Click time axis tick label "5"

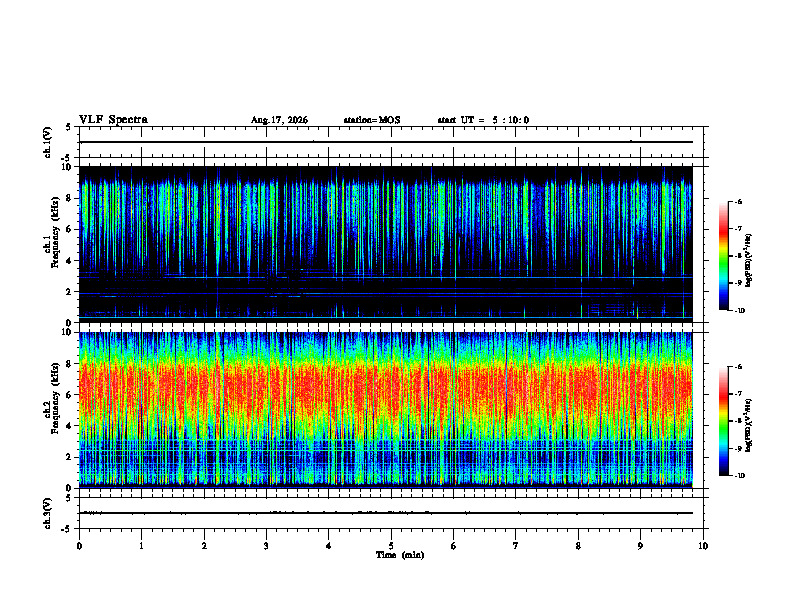point(391,546)
